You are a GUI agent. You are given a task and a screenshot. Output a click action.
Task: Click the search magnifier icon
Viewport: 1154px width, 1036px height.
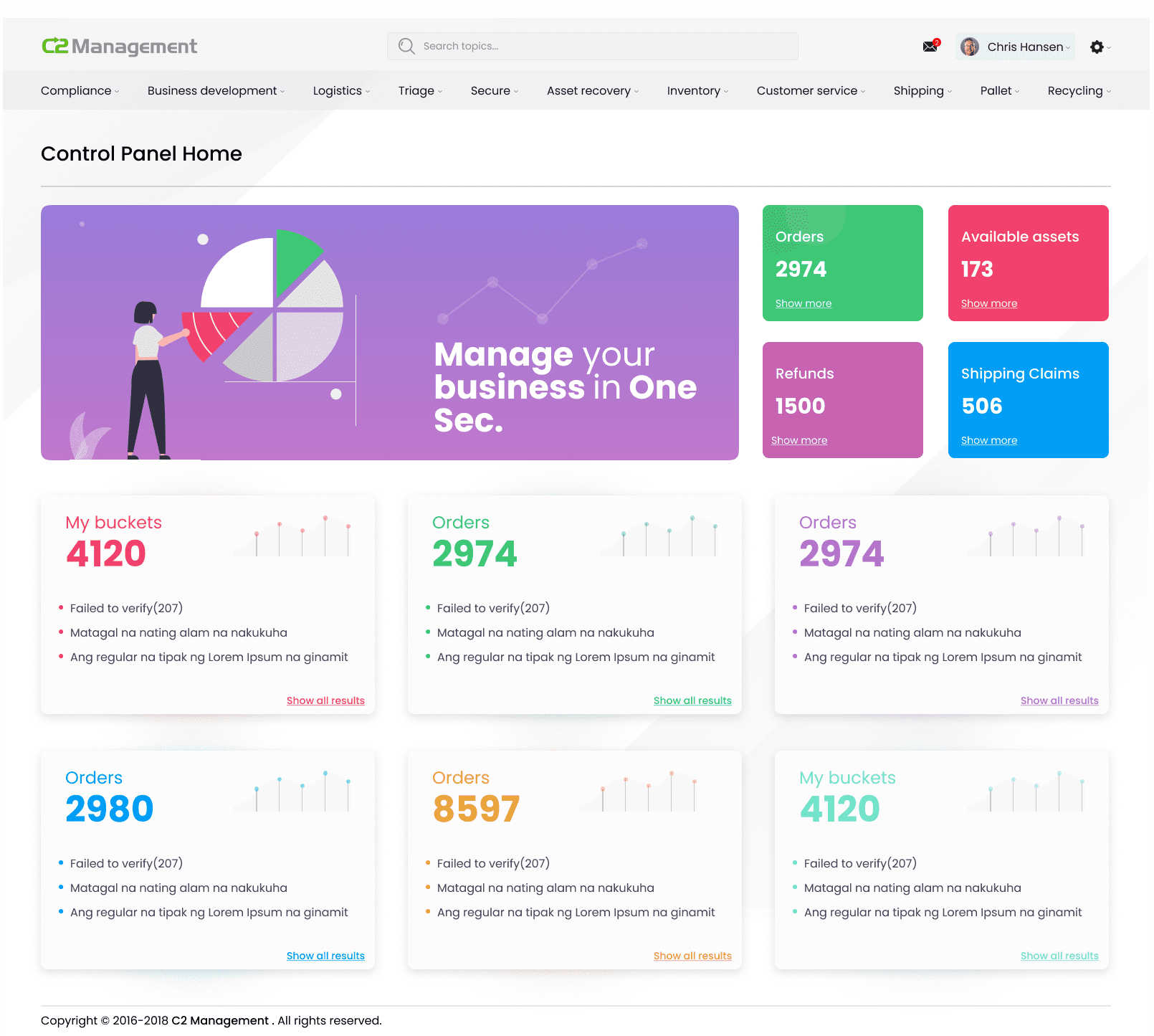pyautogui.click(x=406, y=47)
